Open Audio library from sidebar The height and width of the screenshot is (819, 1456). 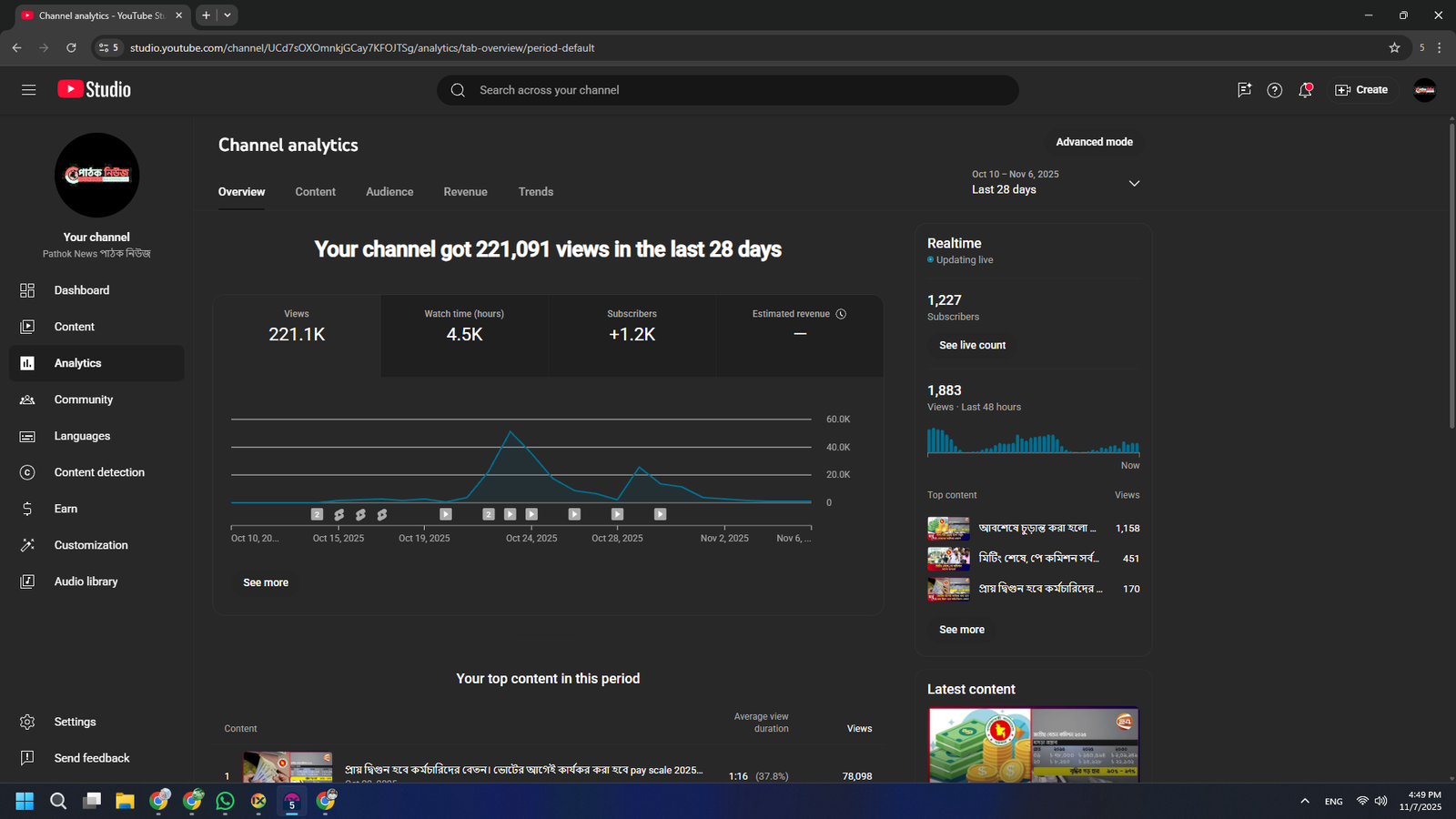pos(86,581)
